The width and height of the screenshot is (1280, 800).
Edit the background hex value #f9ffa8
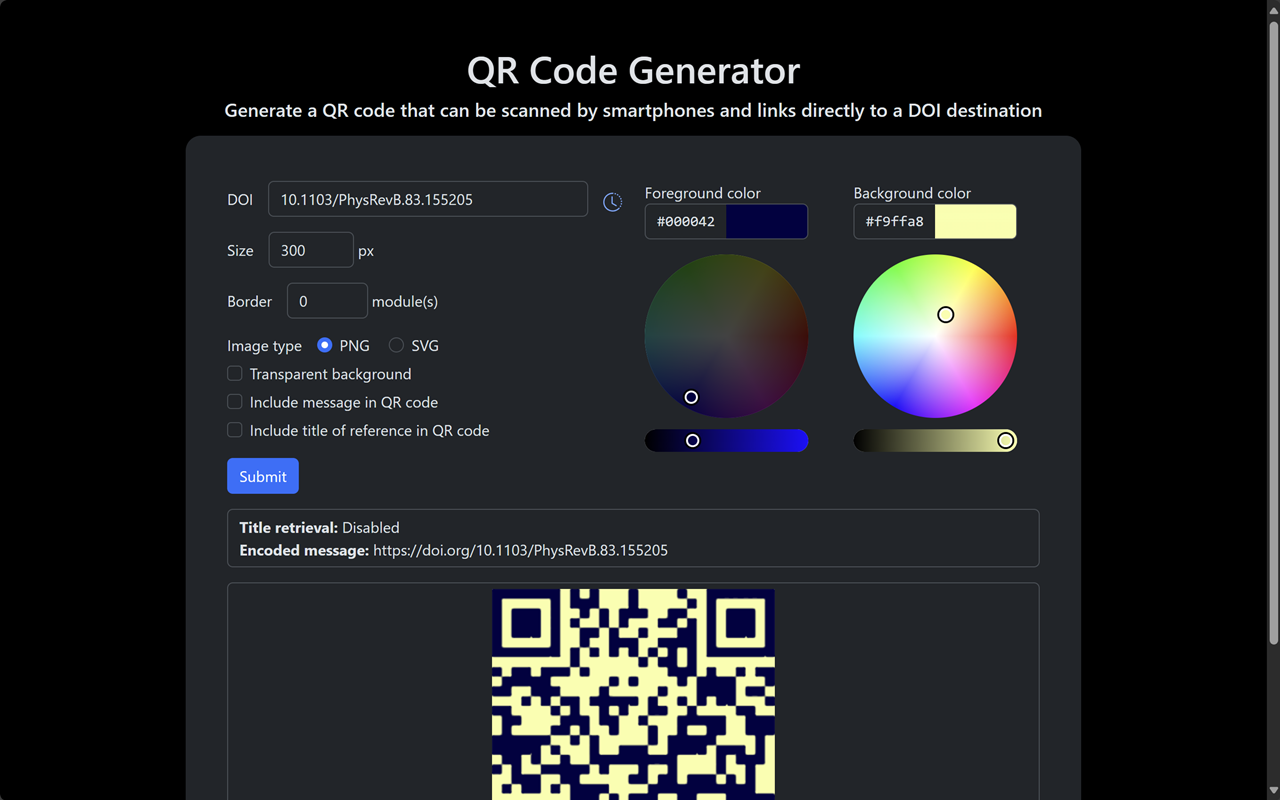pyautogui.click(x=893, y=221)
